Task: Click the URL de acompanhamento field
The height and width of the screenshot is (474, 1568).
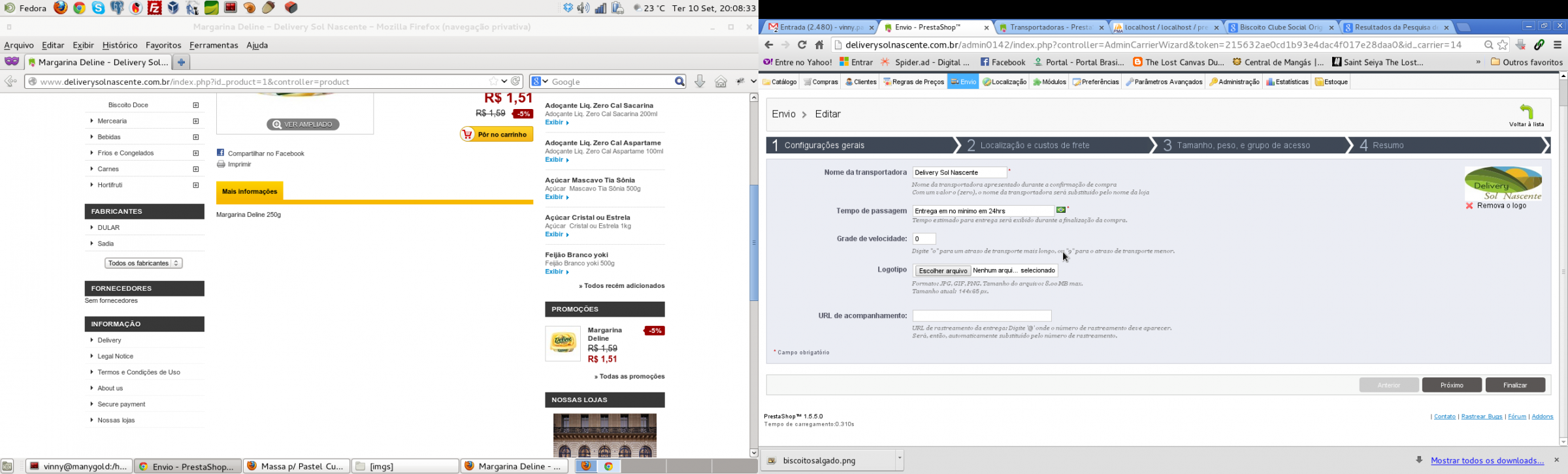Action: click(x=982, y=316)
